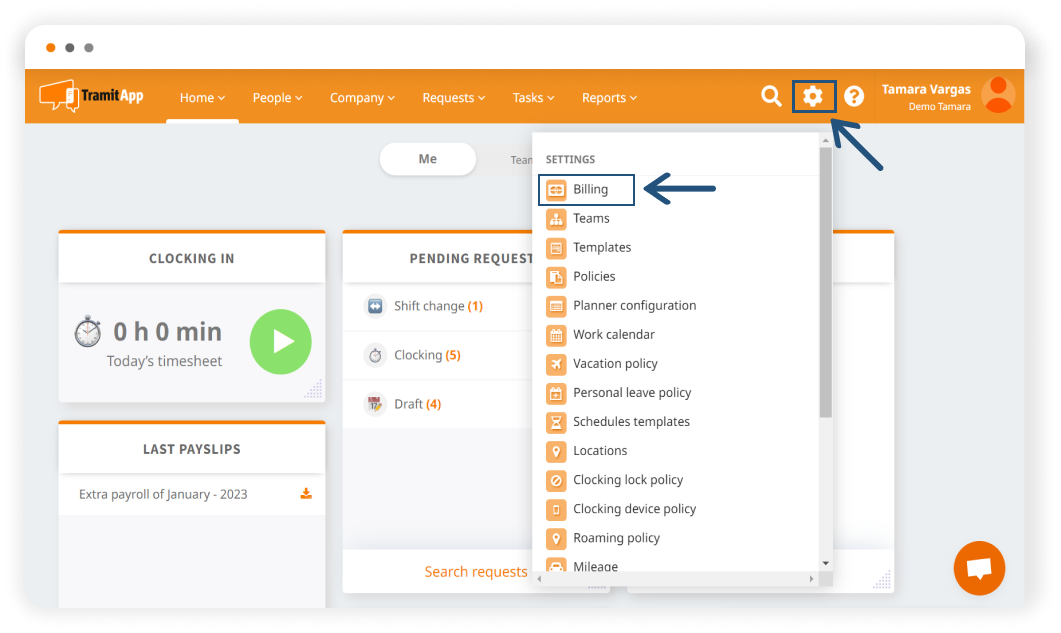Click the TramitApp logo

[x=91, y=96]
